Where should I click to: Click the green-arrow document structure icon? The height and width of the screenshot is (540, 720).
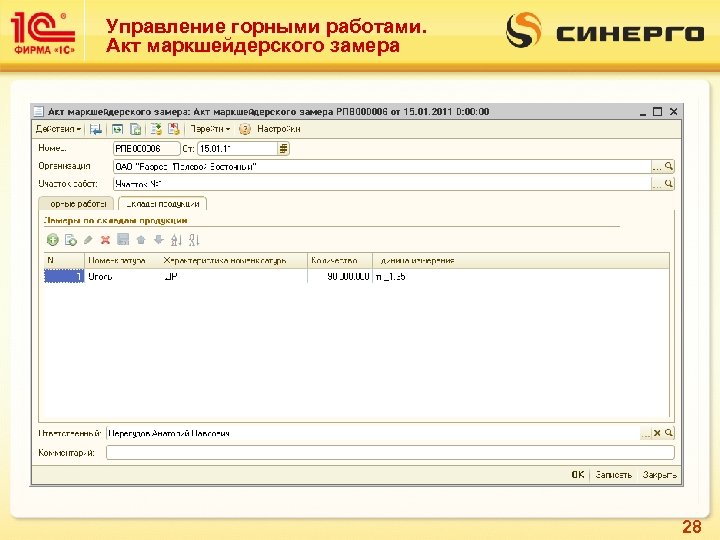pyautogui.click(x=156, y=129)
